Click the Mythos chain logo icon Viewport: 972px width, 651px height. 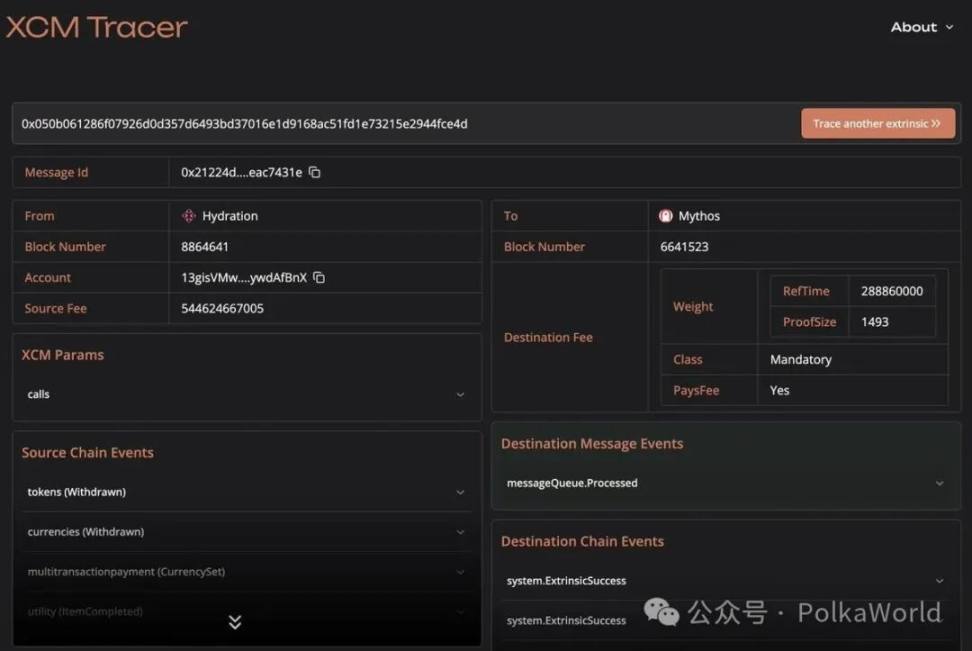point(666,216)
